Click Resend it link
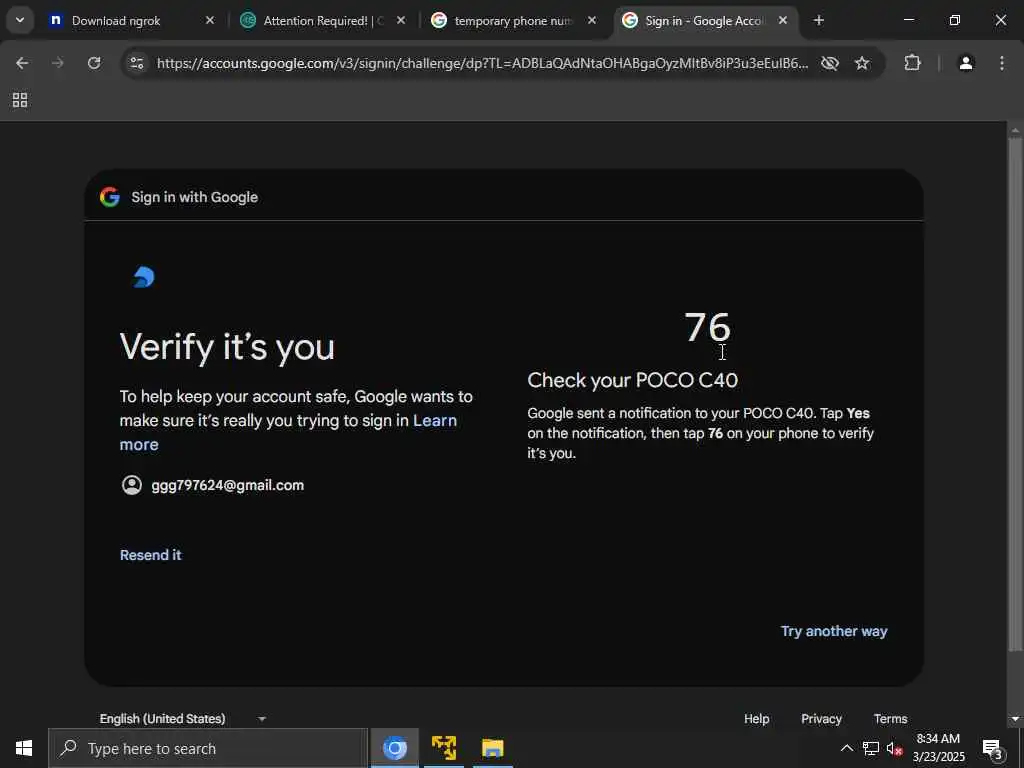This screenshot has height=768, width=1024. (x=151, y=555)
